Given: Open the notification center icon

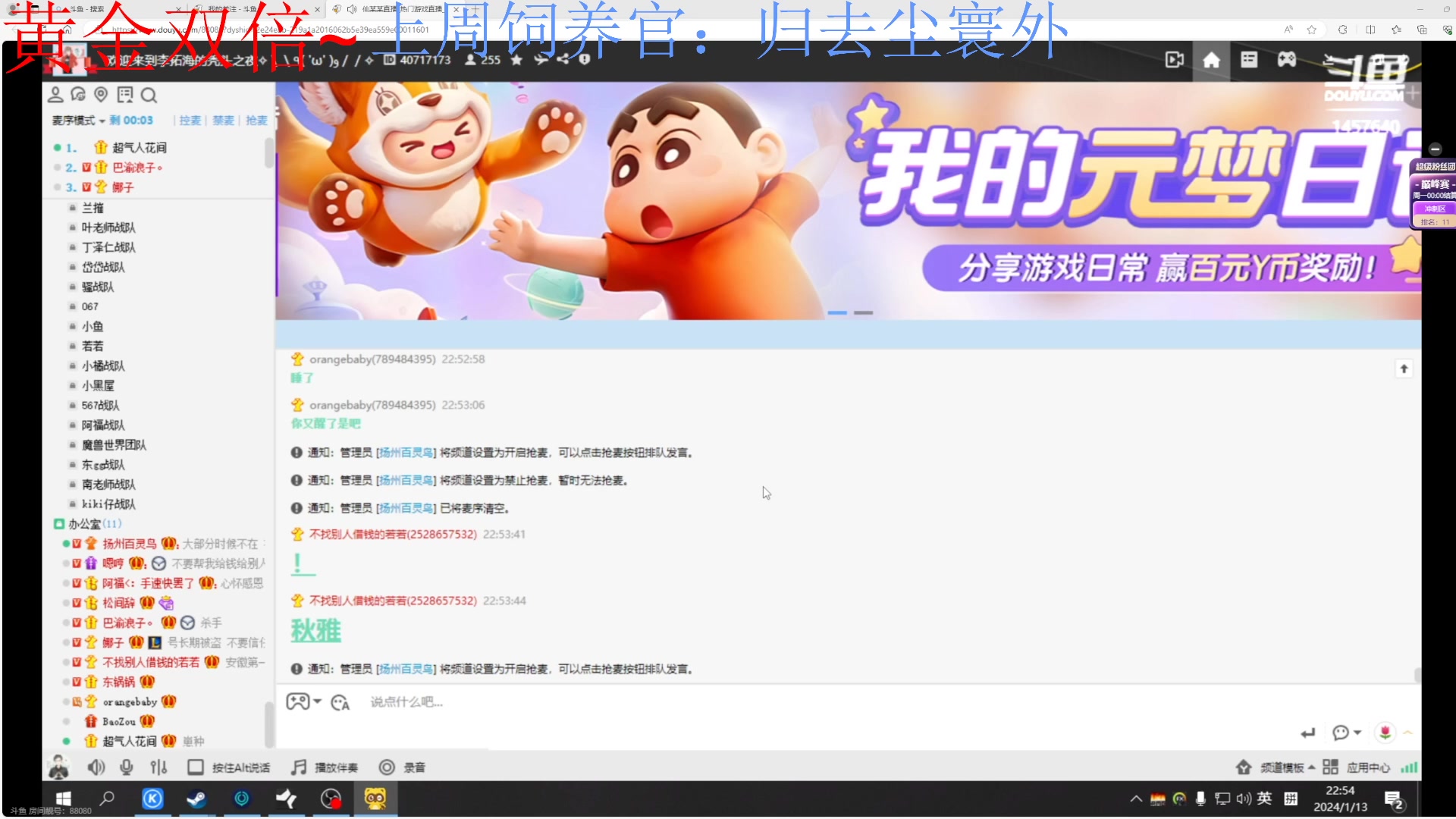Looking at the screenshot, I should (1394, 799).
